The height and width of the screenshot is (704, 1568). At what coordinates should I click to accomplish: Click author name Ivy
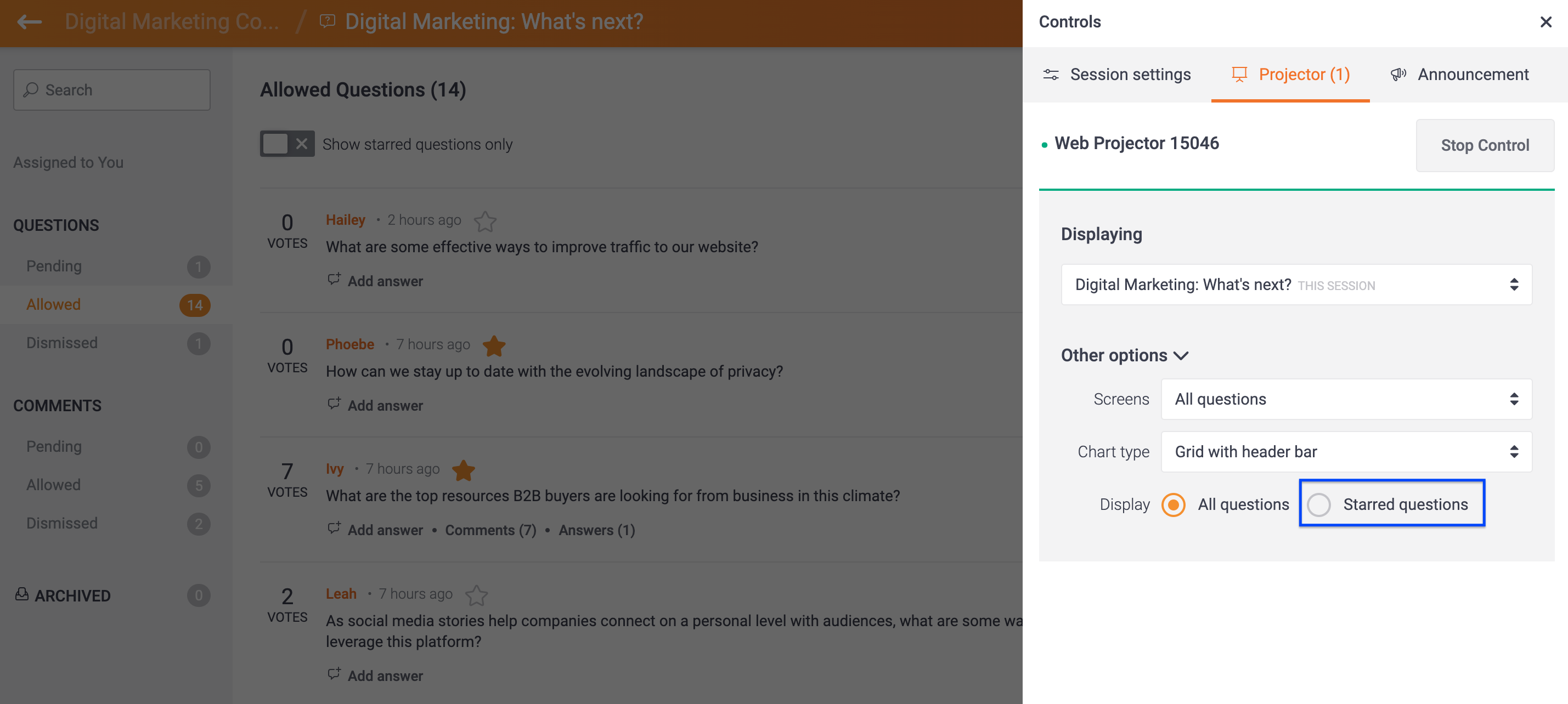(335, 469)
